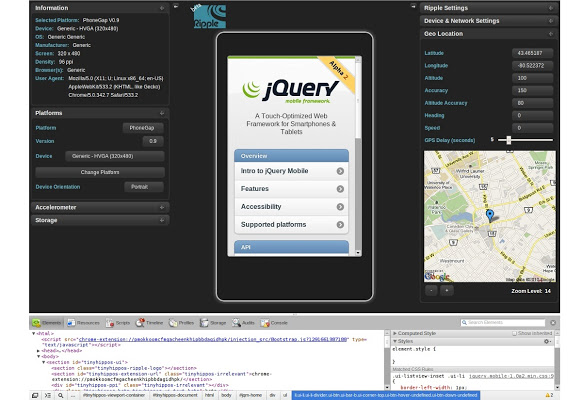Click arrow icon beside Intro to jQuery Mobile
This screenshot has width=582, height=400.
pos(340,171)
